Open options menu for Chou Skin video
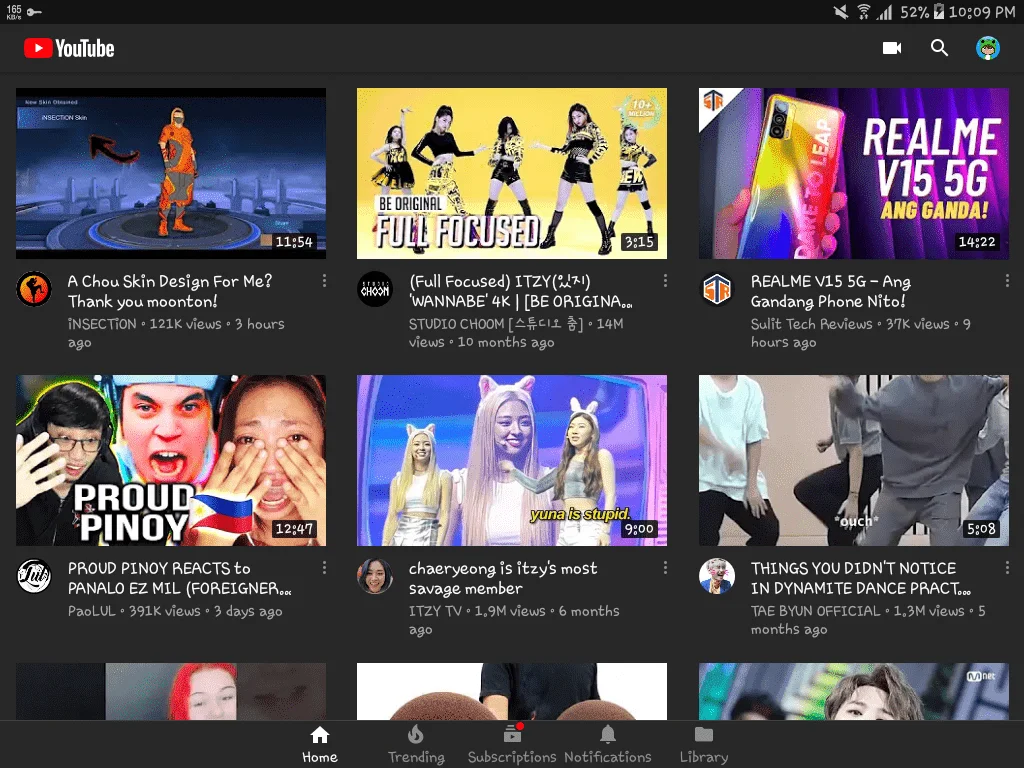Viewport: 1024px width, 768px height. pyautogui.click(x=324, y=281)
